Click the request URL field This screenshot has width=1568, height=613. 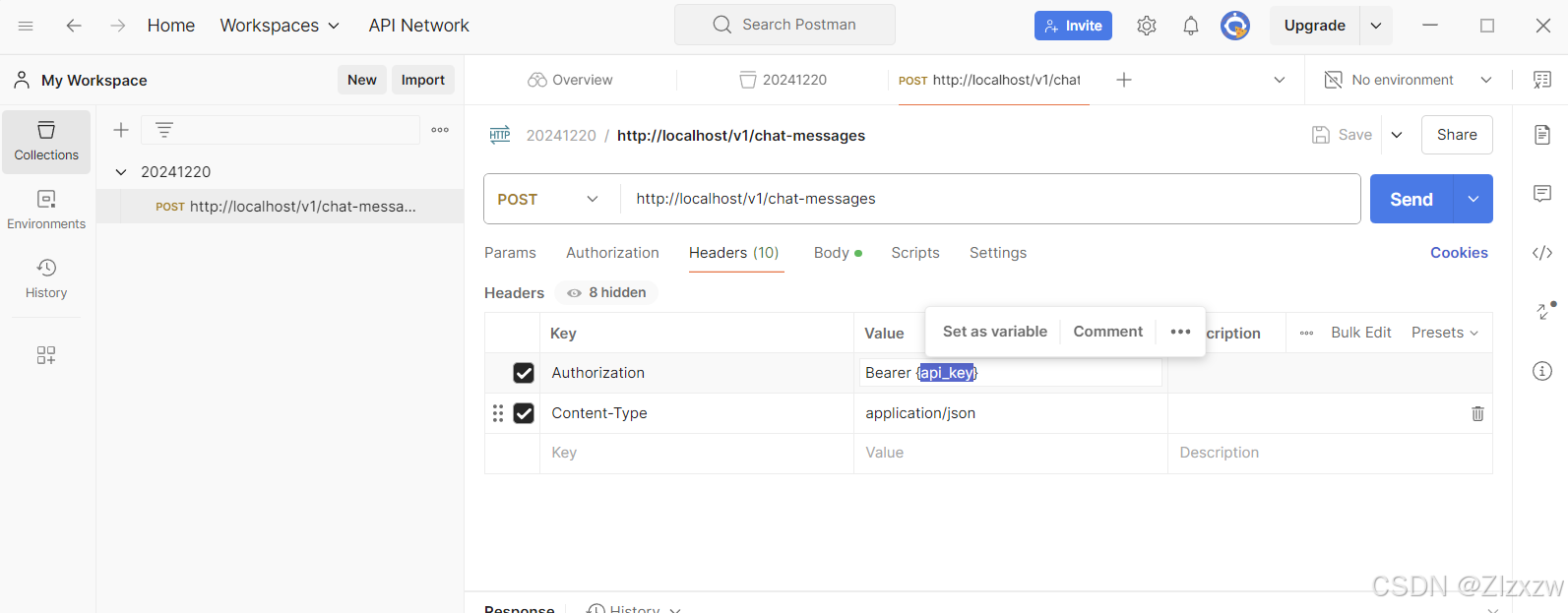coord(990,199)
